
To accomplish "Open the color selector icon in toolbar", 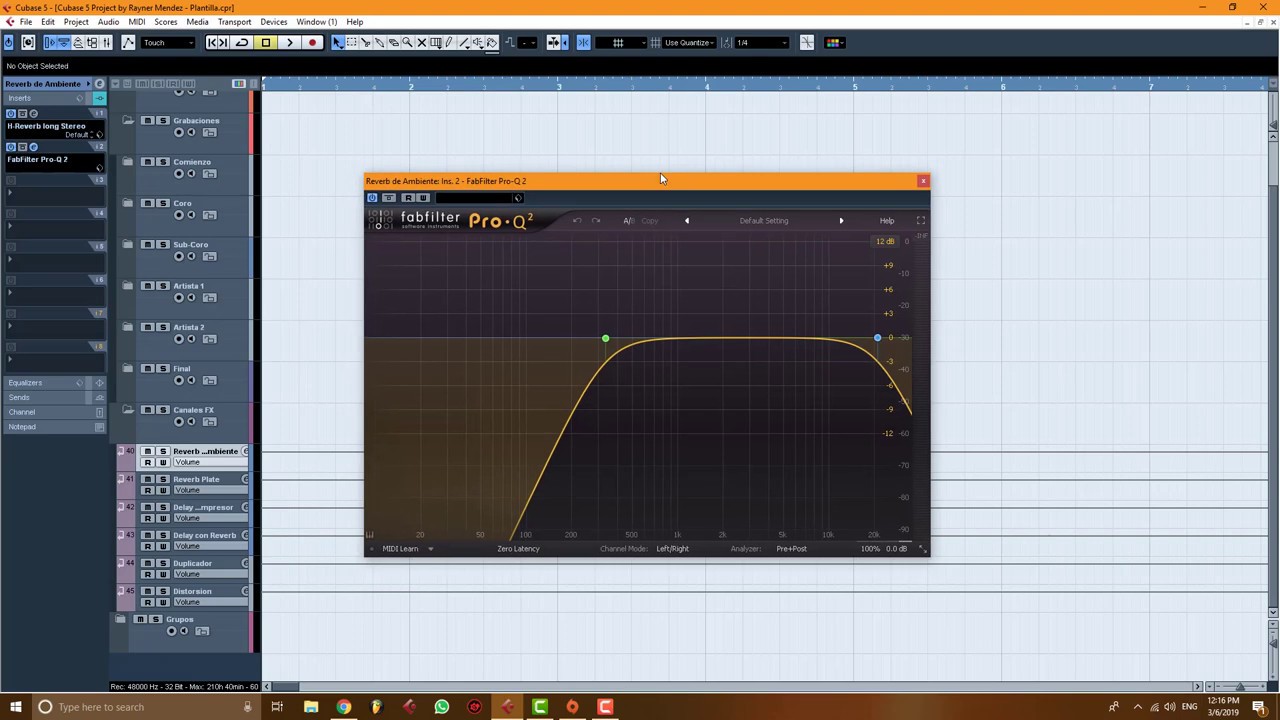I will (833, 42).
